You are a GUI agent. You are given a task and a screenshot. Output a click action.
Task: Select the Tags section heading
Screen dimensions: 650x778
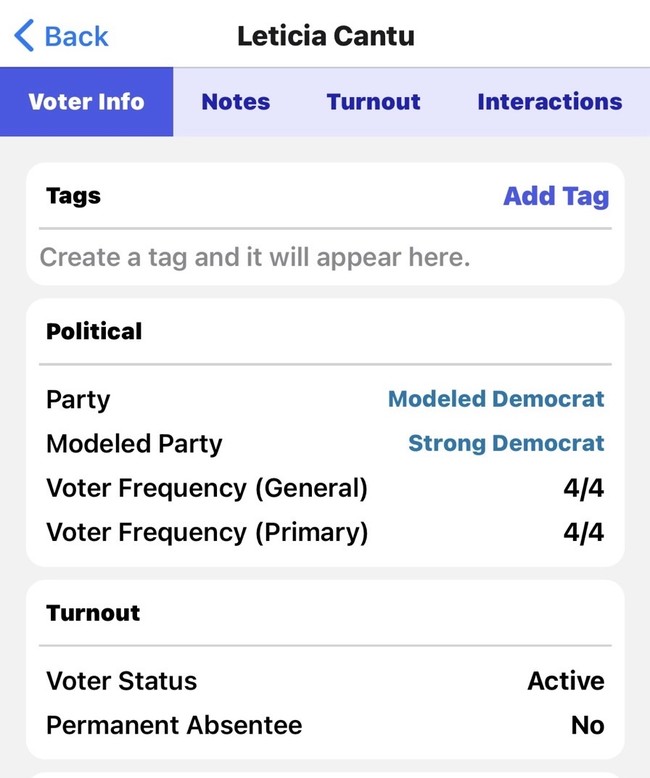73,196
